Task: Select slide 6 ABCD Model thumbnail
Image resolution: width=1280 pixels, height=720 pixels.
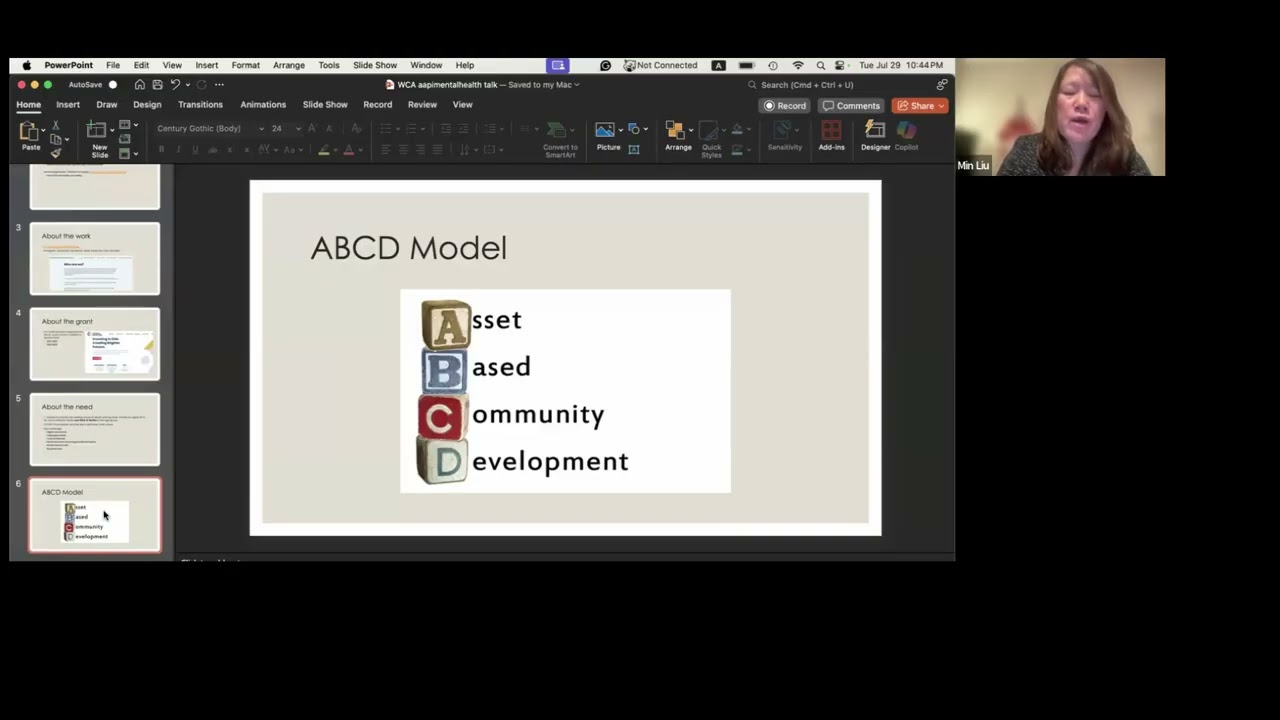Action: pos(94,515)
